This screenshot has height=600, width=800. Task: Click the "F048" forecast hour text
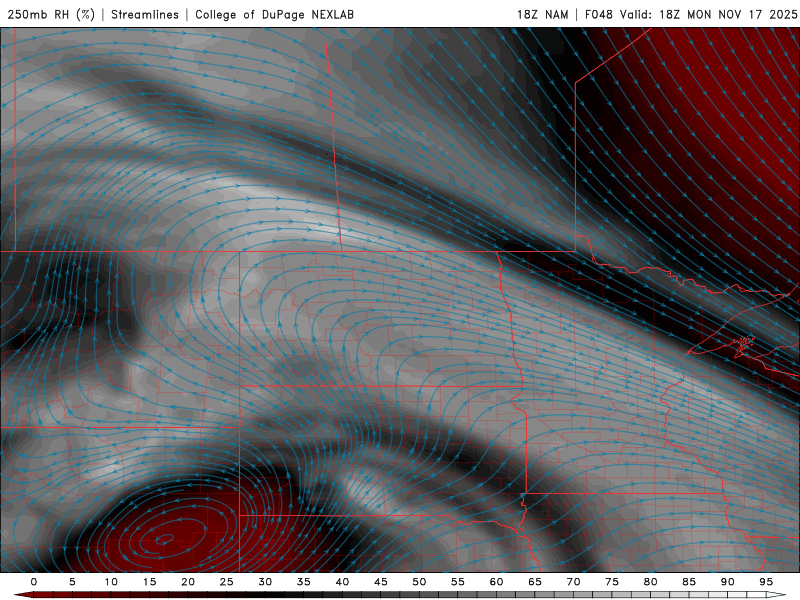click(x=599, y=14)
